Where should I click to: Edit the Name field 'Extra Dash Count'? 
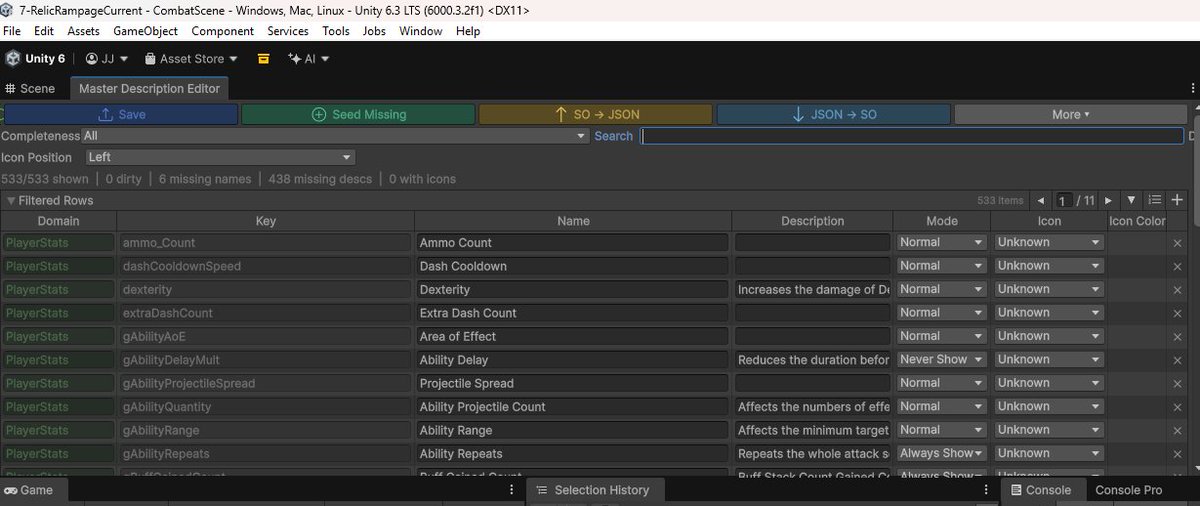(572, 312)
